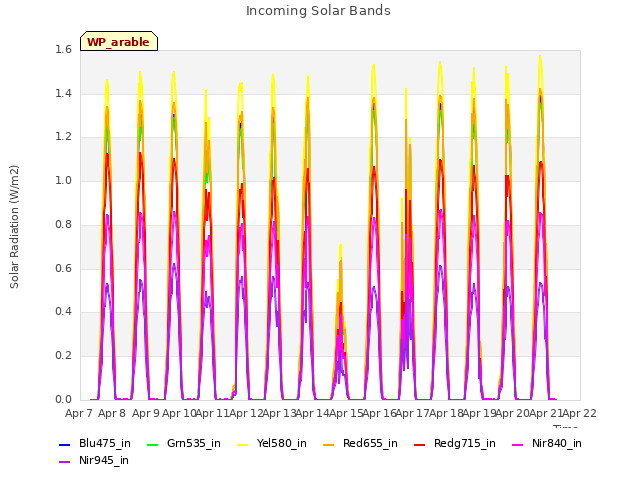Toggle the Grn535_in legend entry
The height and width of the screenshot is (480, 640).
point(184,443)
